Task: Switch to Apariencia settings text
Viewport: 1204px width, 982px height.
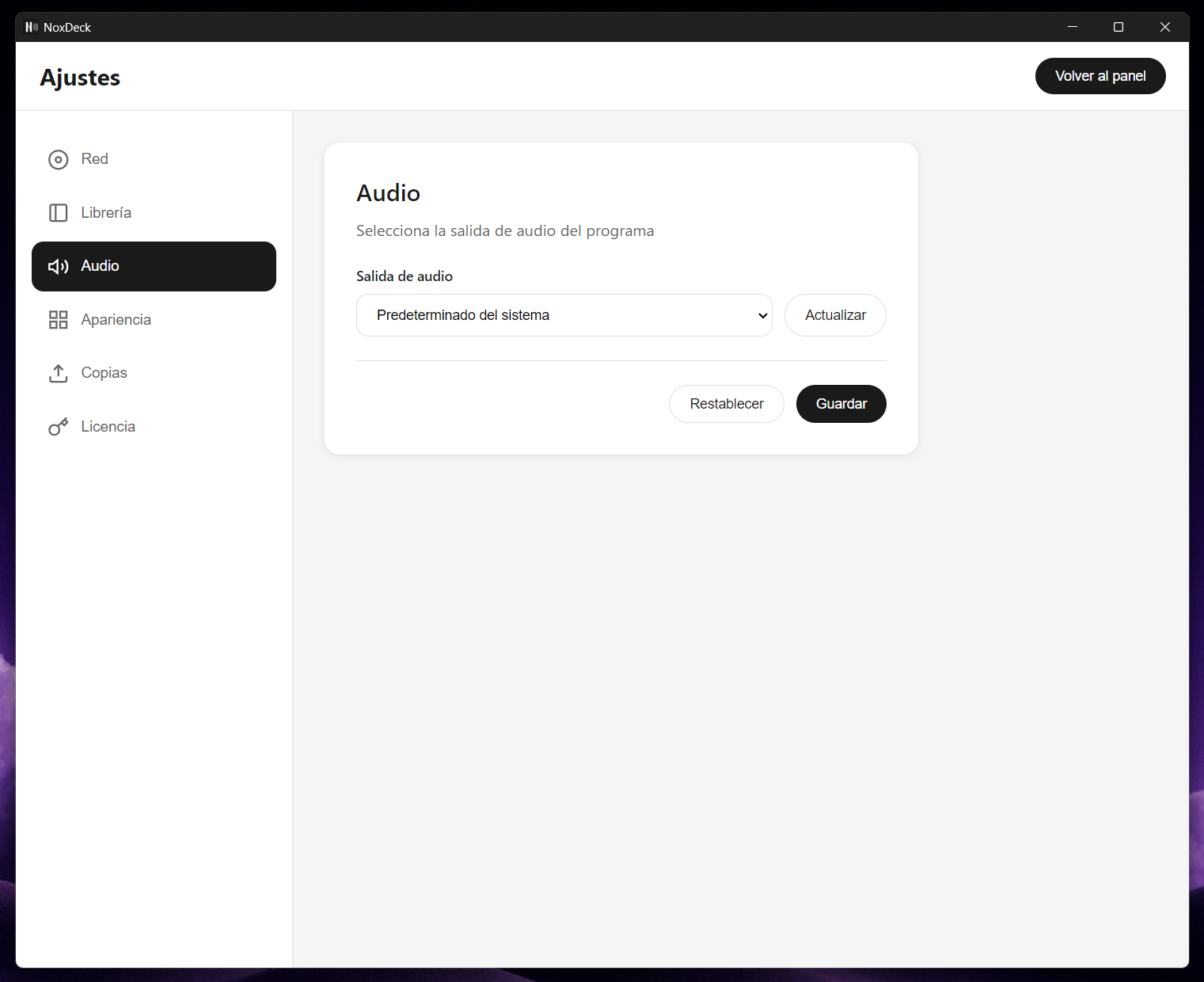Action: [x=116, y=320]
